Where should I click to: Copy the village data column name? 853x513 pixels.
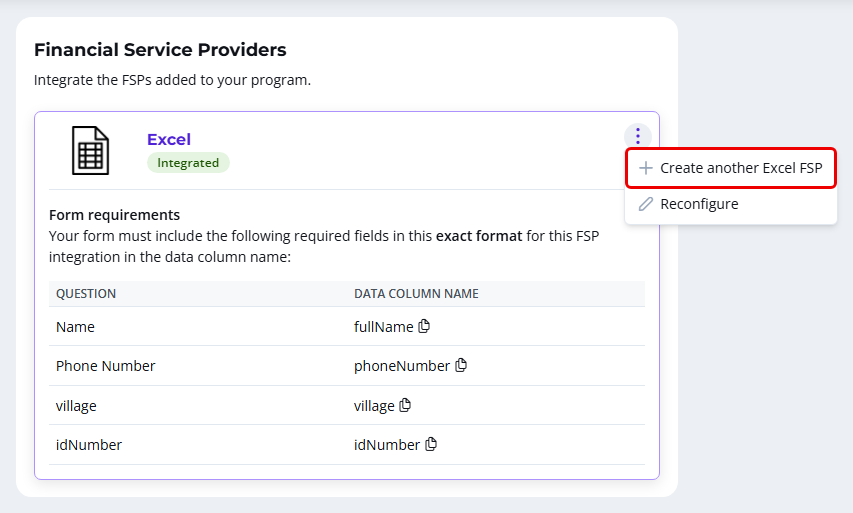point(405,405)
